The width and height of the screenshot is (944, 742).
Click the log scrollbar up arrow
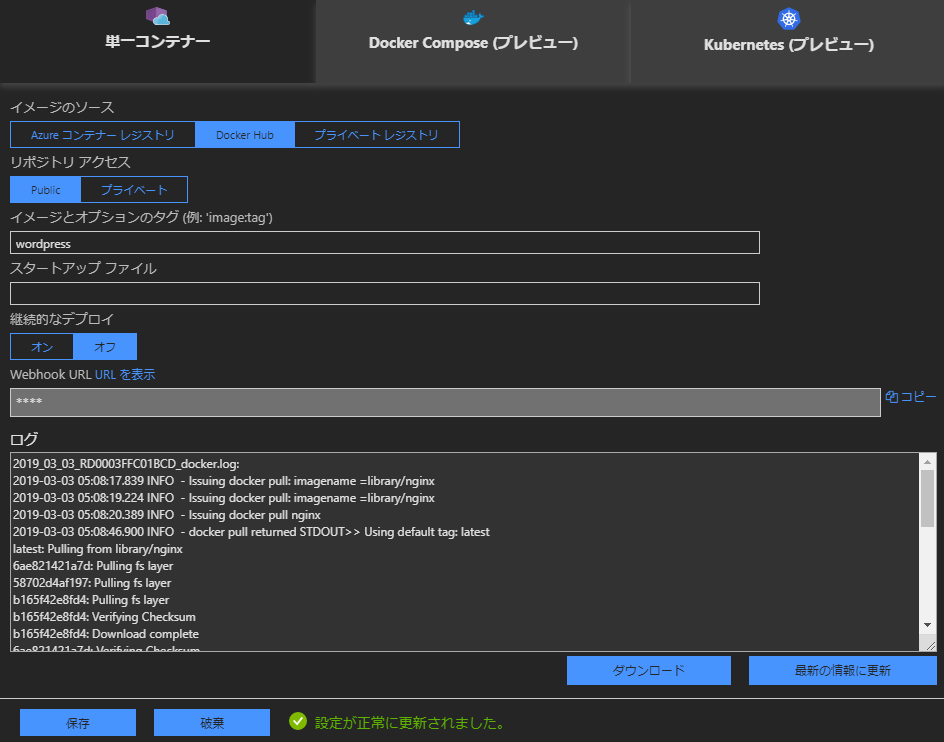927,462
